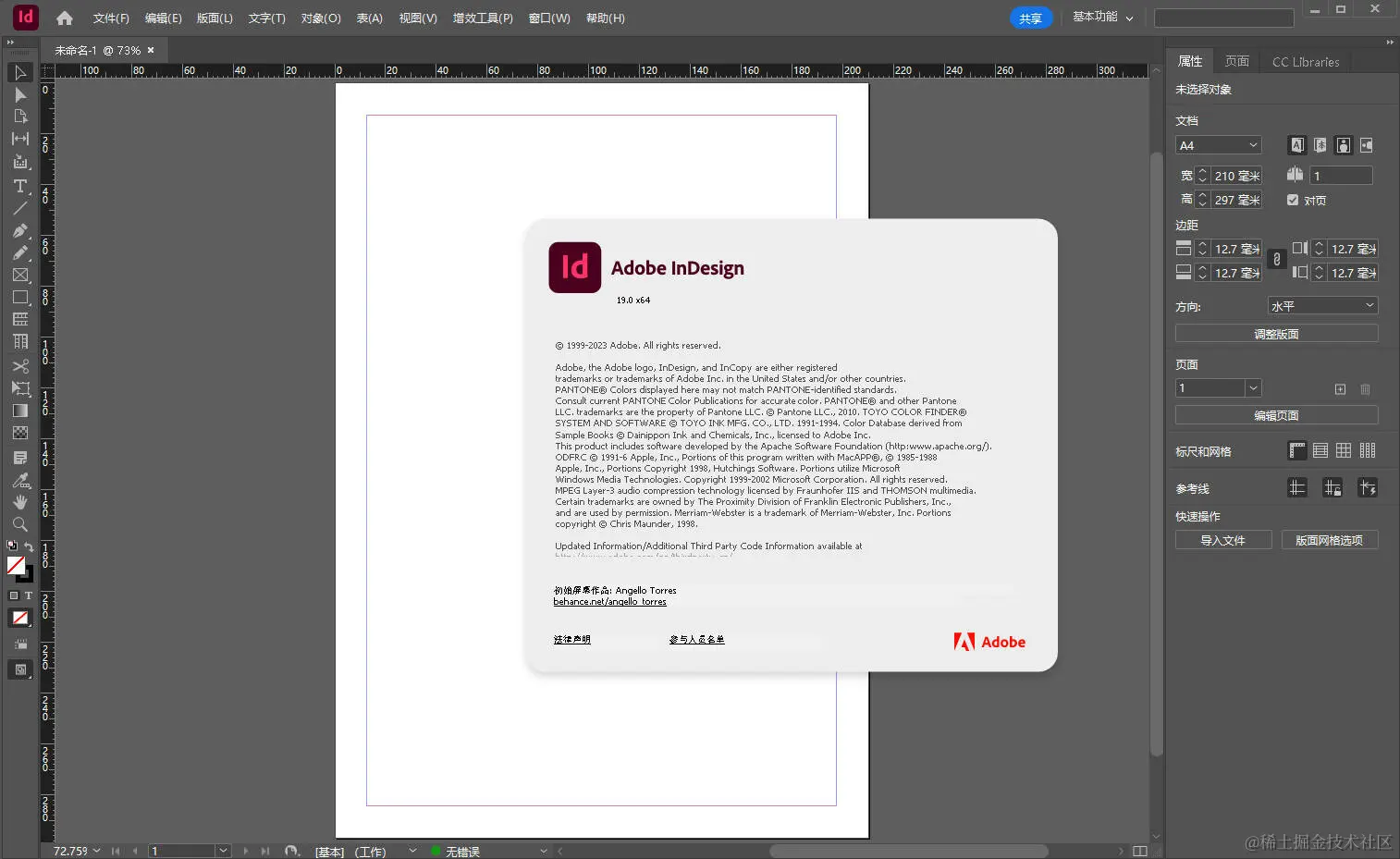This screenshot has height=859, width=1400.
Task: Toggle the margin link chain button
Action: pyautogui.click(x=1277, y=260)
